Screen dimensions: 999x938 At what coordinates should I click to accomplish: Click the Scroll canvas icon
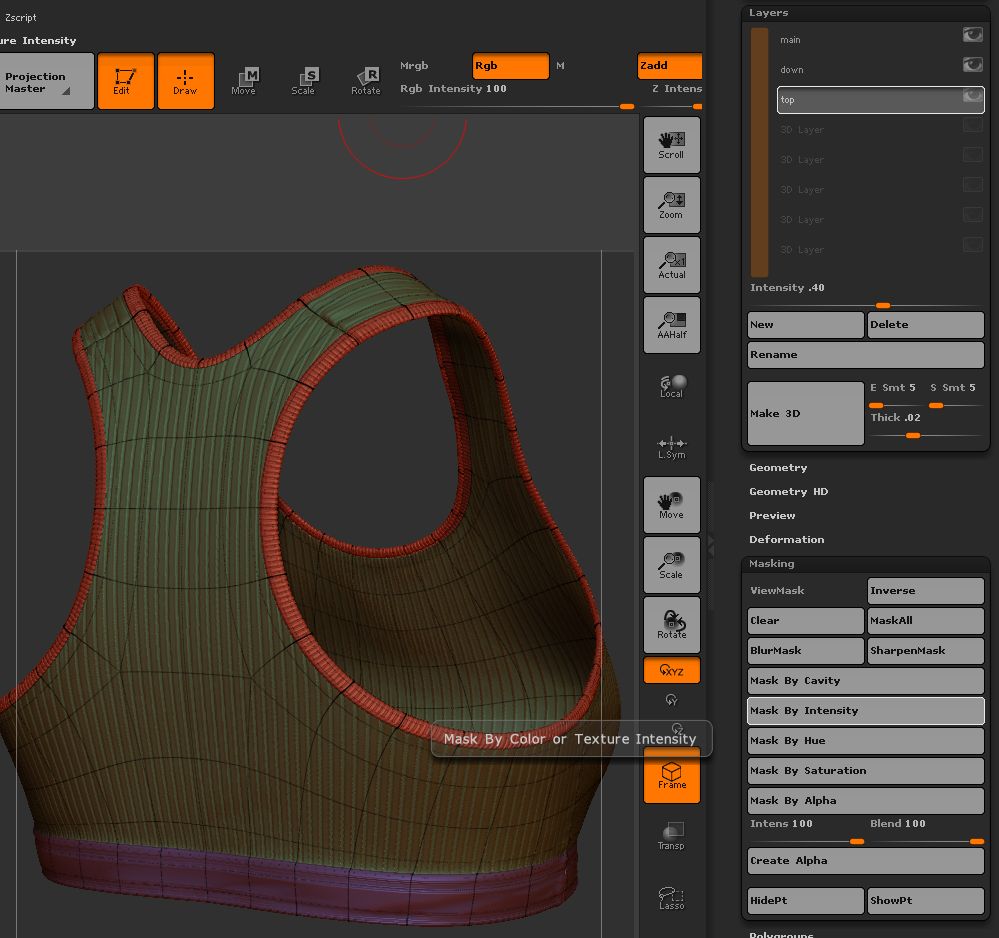[x=671, y=145]
